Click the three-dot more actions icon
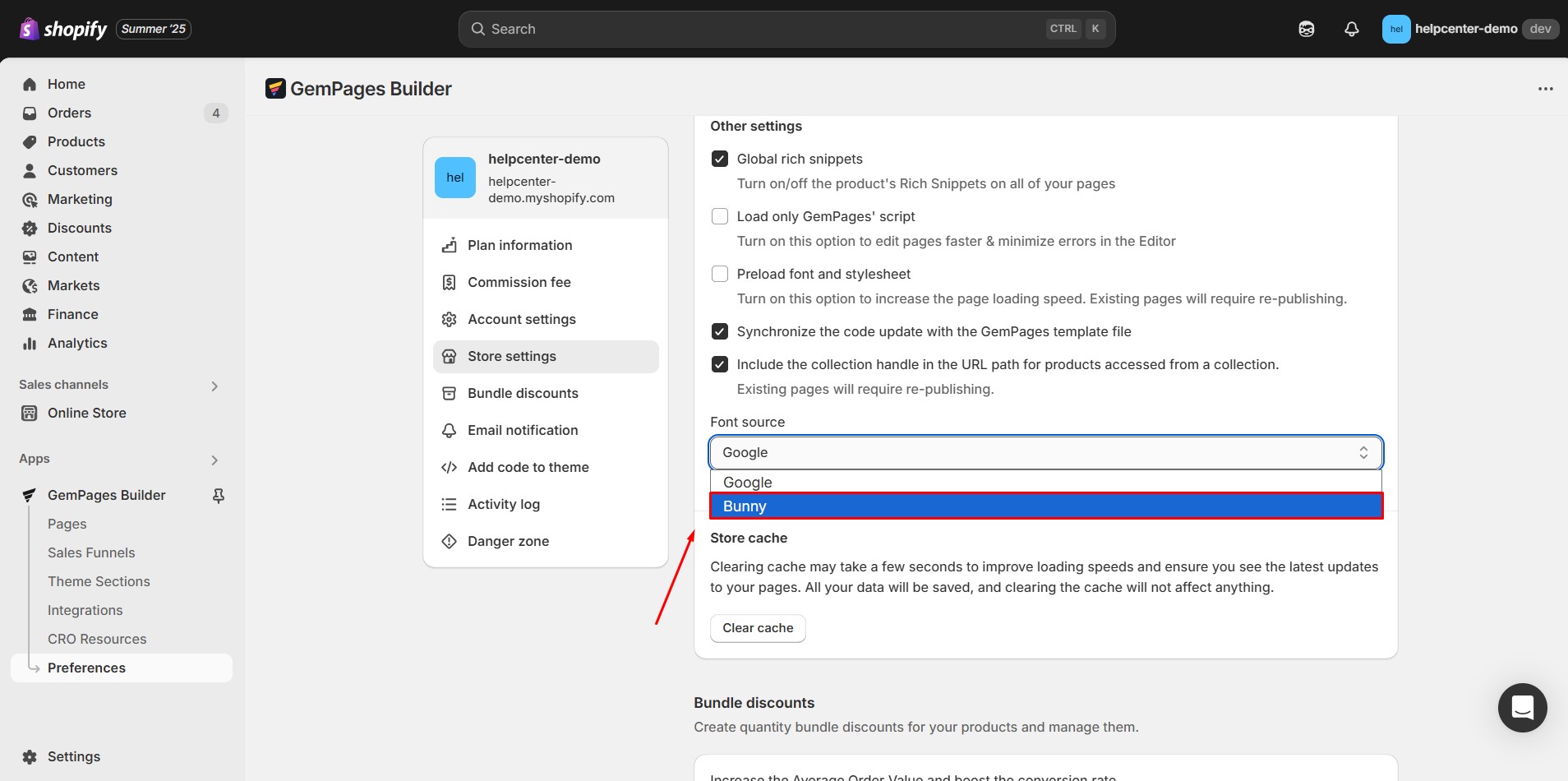The height and width of the screenshot is (781, 1568). (1545, 89)
